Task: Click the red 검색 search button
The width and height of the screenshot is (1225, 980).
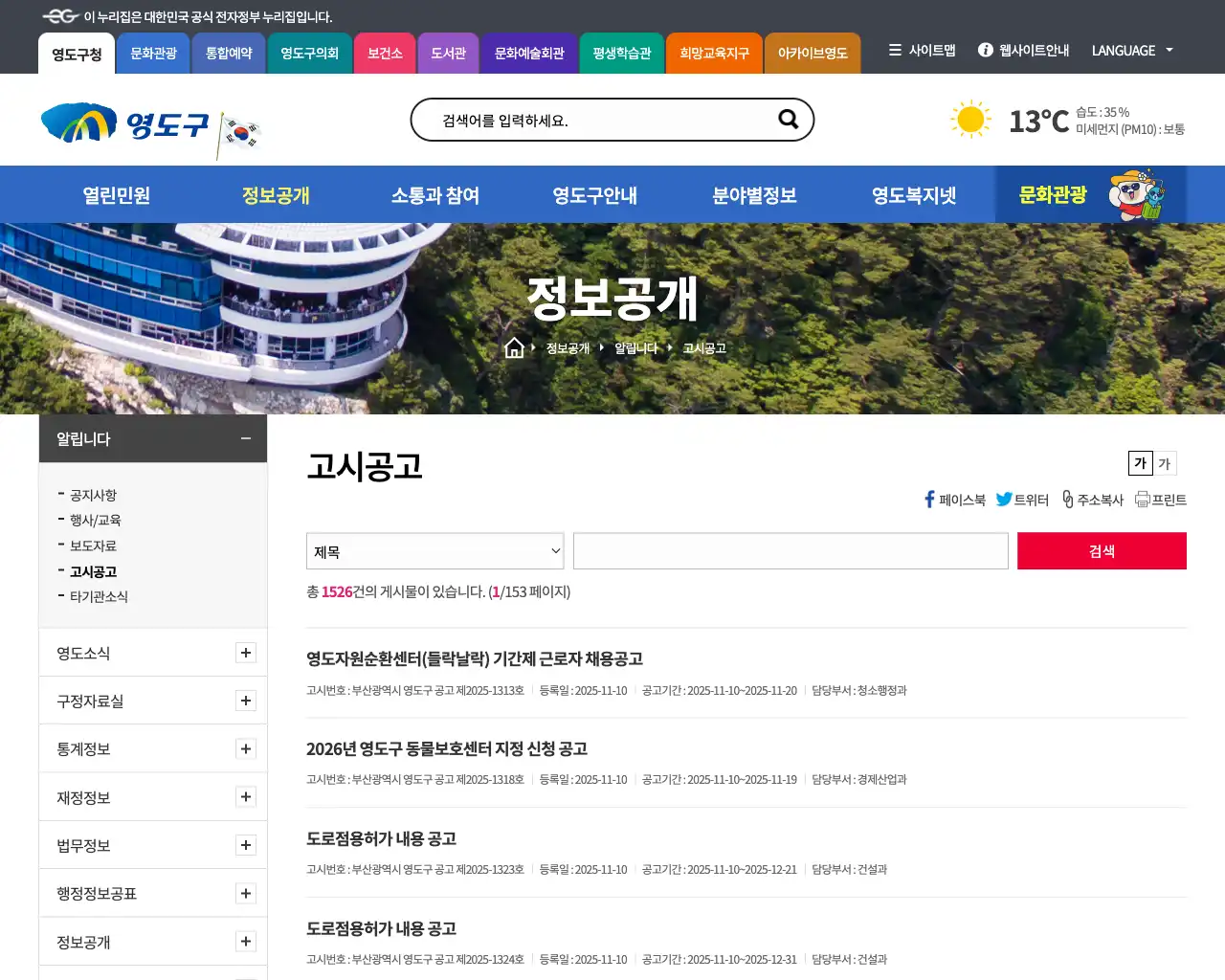Action: [1102, 550]
